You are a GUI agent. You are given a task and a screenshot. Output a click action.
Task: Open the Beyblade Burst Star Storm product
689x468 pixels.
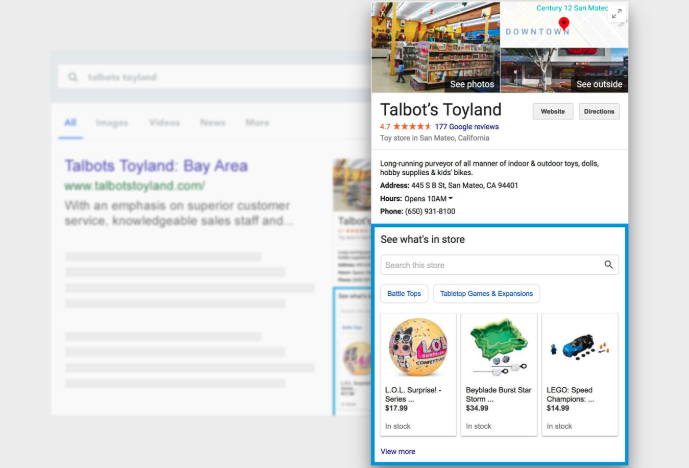(x=499, y=374)
